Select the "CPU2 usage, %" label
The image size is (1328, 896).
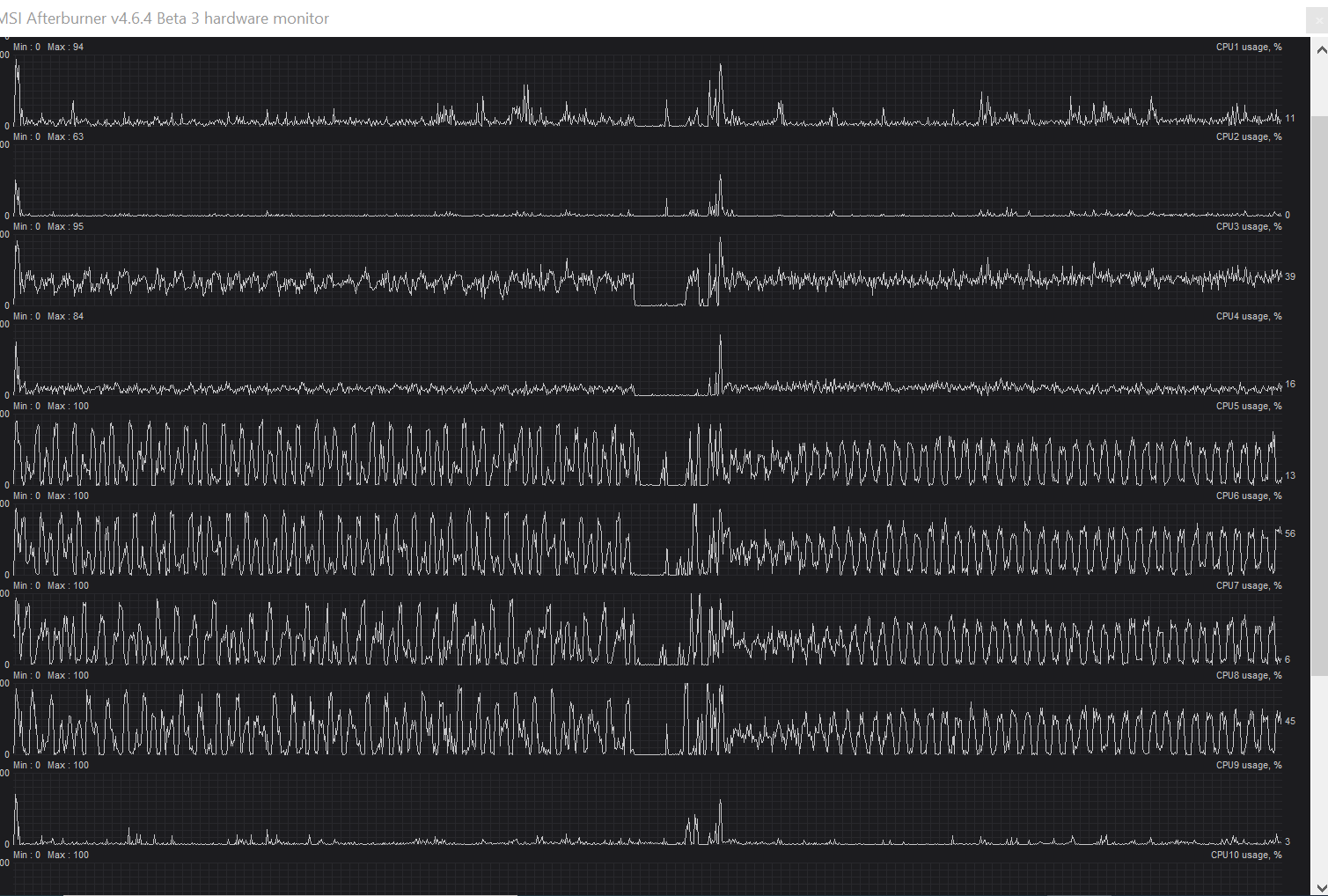tap(1249, 137)
